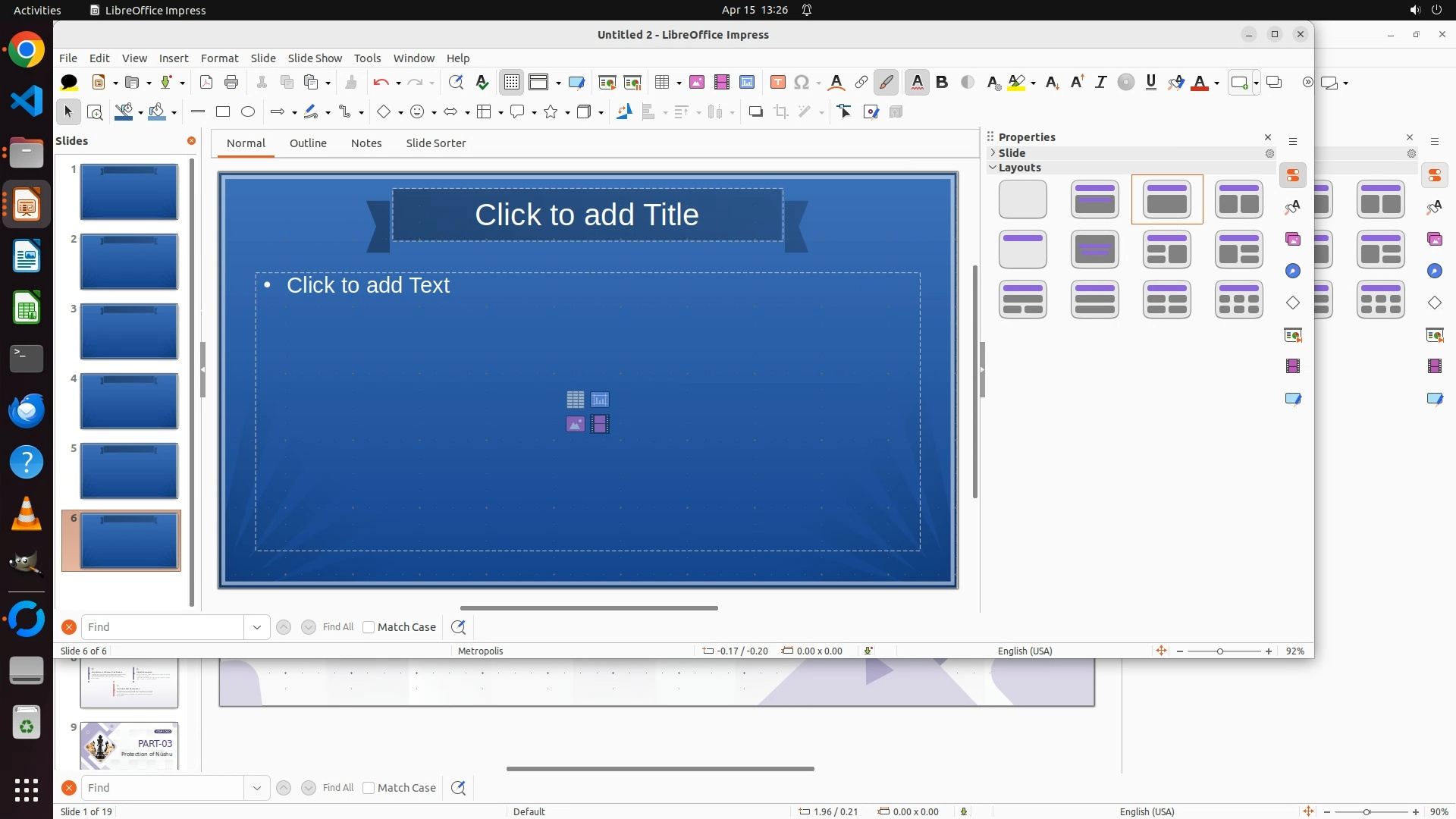The image size is (1456, 819).
Task: Select the Rectangle shape tool
Action: tap(223, 112)
